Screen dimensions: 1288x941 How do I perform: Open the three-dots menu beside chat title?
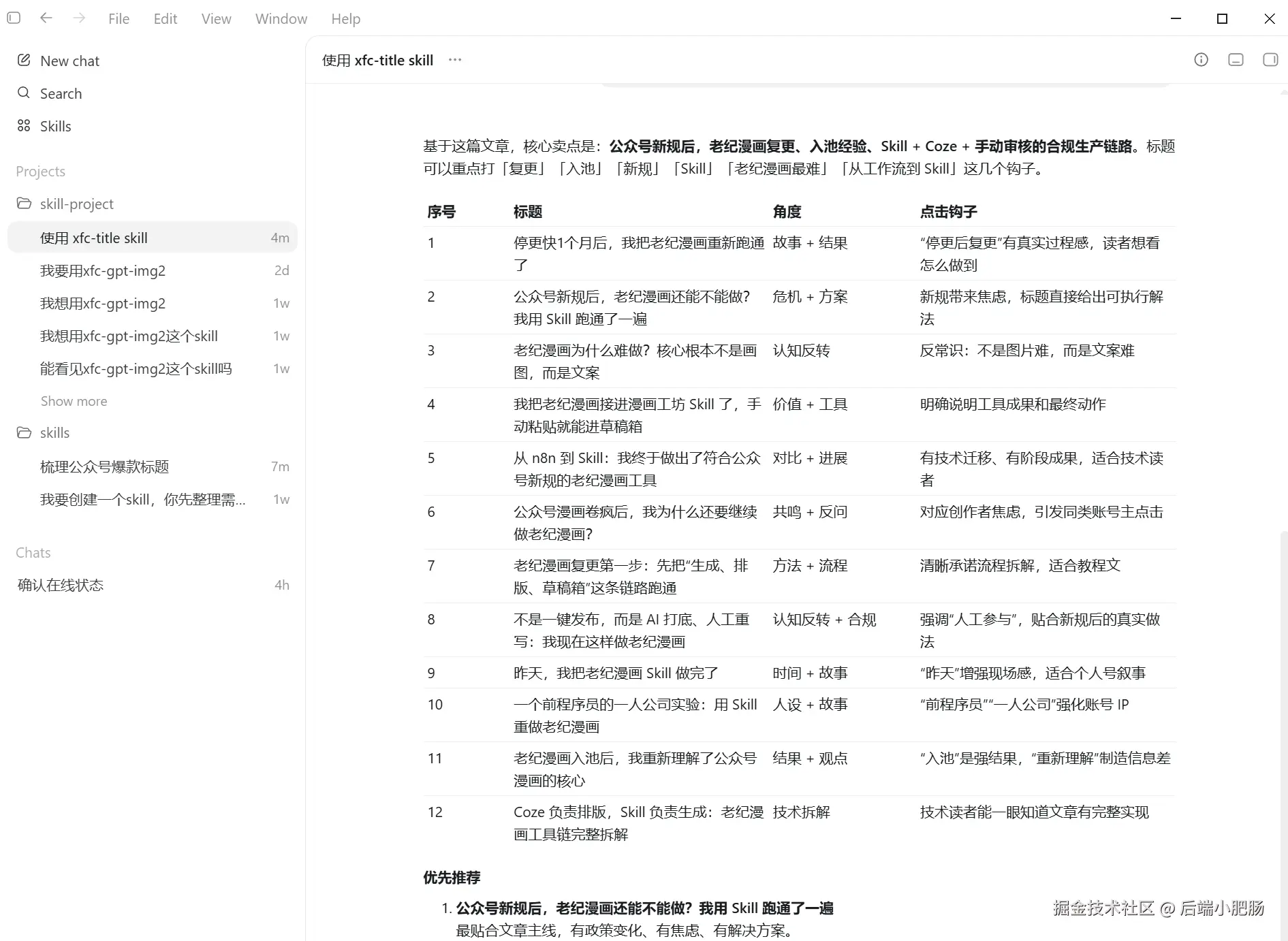(x=455, y=60)
